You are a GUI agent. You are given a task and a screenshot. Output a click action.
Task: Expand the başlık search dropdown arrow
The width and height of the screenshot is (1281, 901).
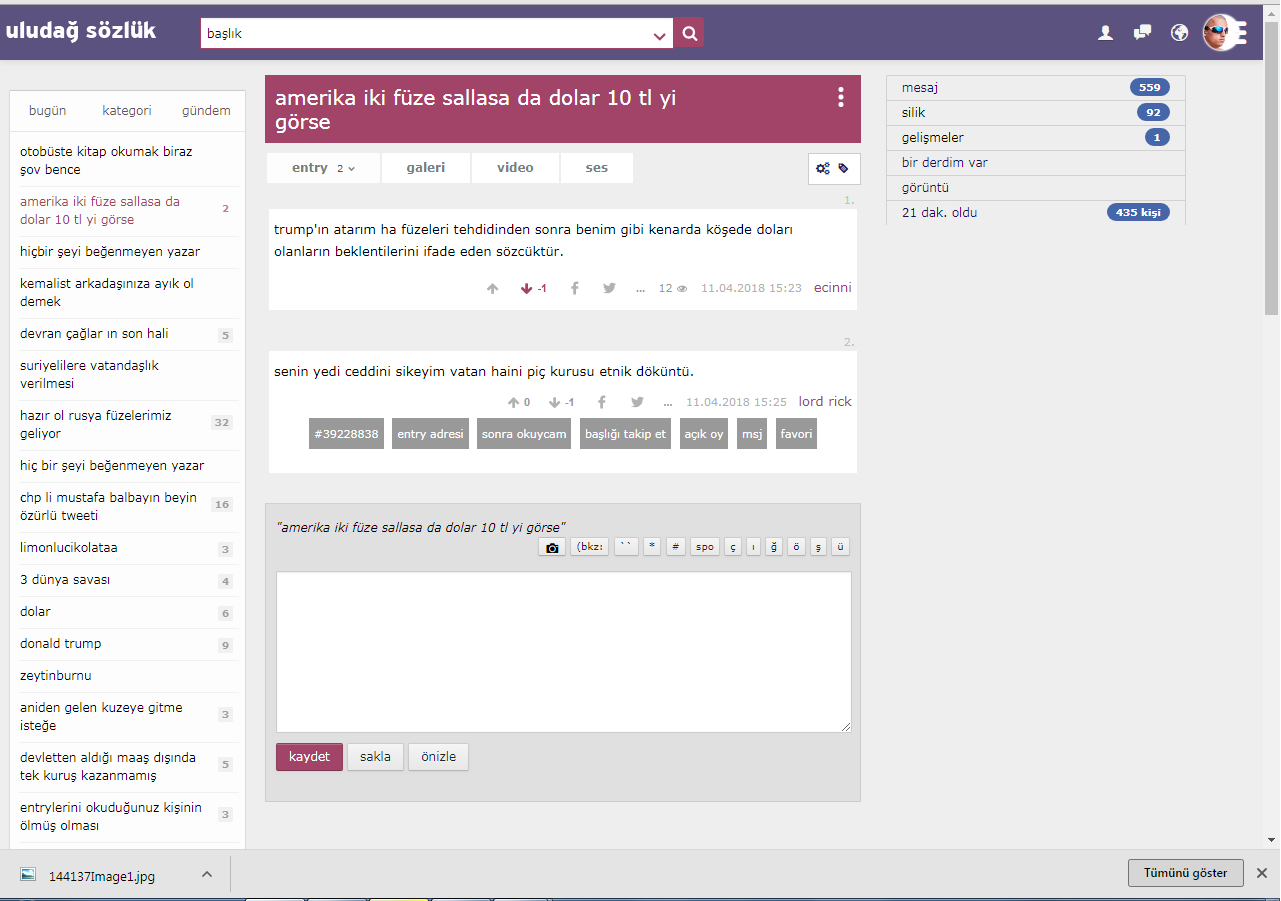click(660, 35)
